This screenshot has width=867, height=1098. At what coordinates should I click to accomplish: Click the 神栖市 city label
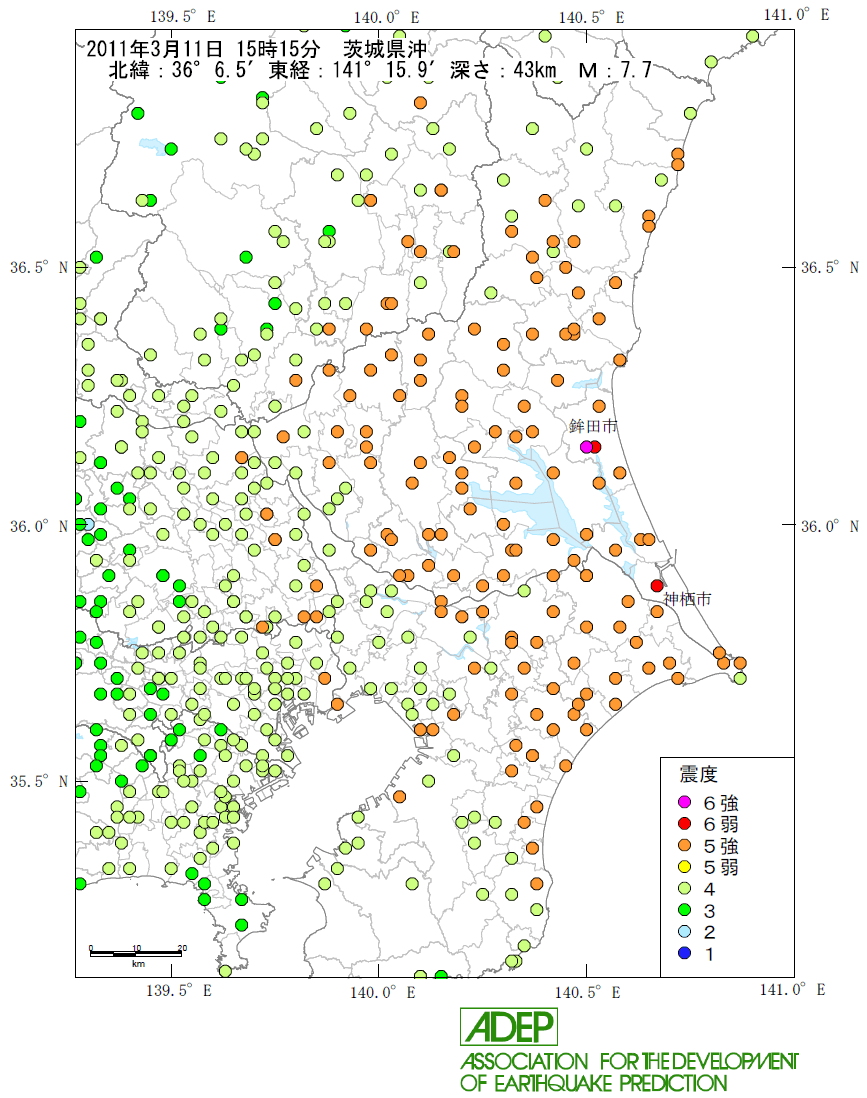pos(688,599)
